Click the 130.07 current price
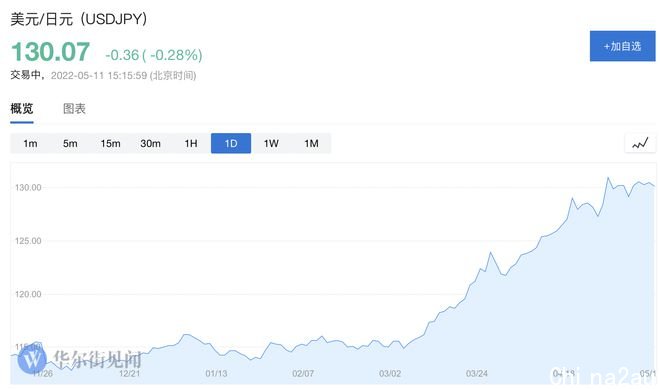Viewport: 660px width, 389px height. pyautogui.click(x=51, y=52)
